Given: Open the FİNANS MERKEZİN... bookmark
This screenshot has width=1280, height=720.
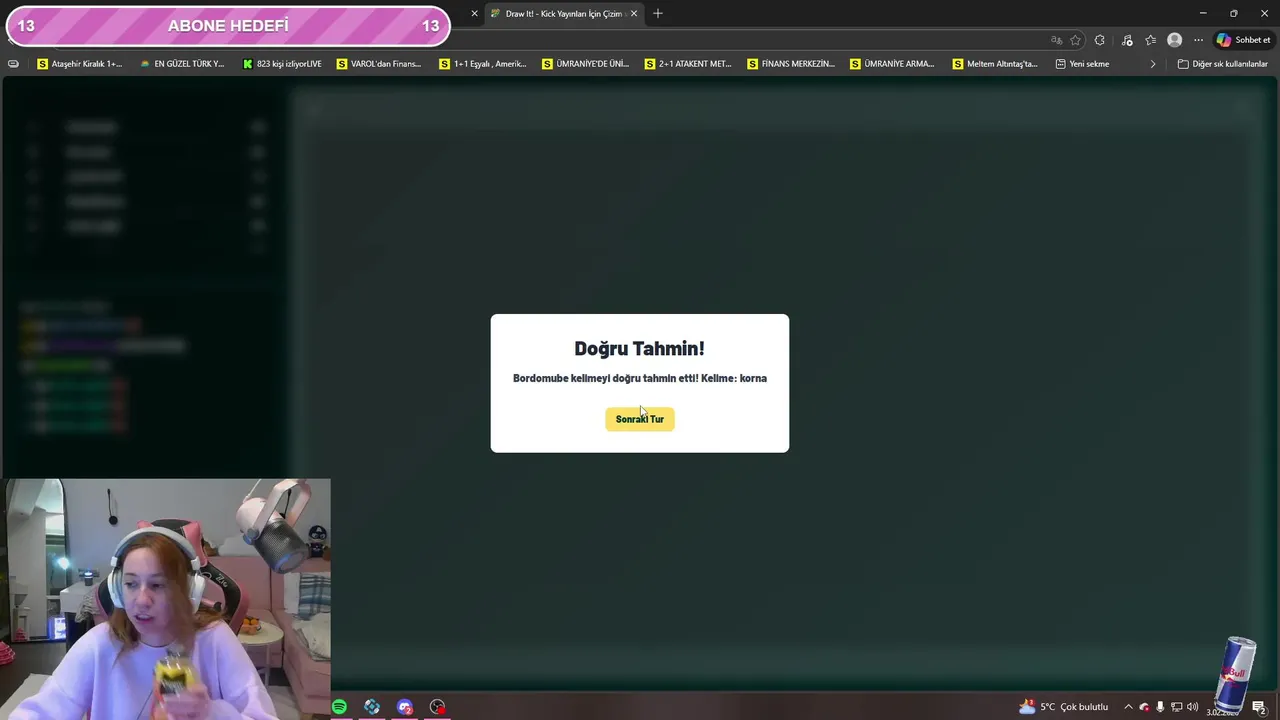Looking at the screenshot, I should coord(791,64).
